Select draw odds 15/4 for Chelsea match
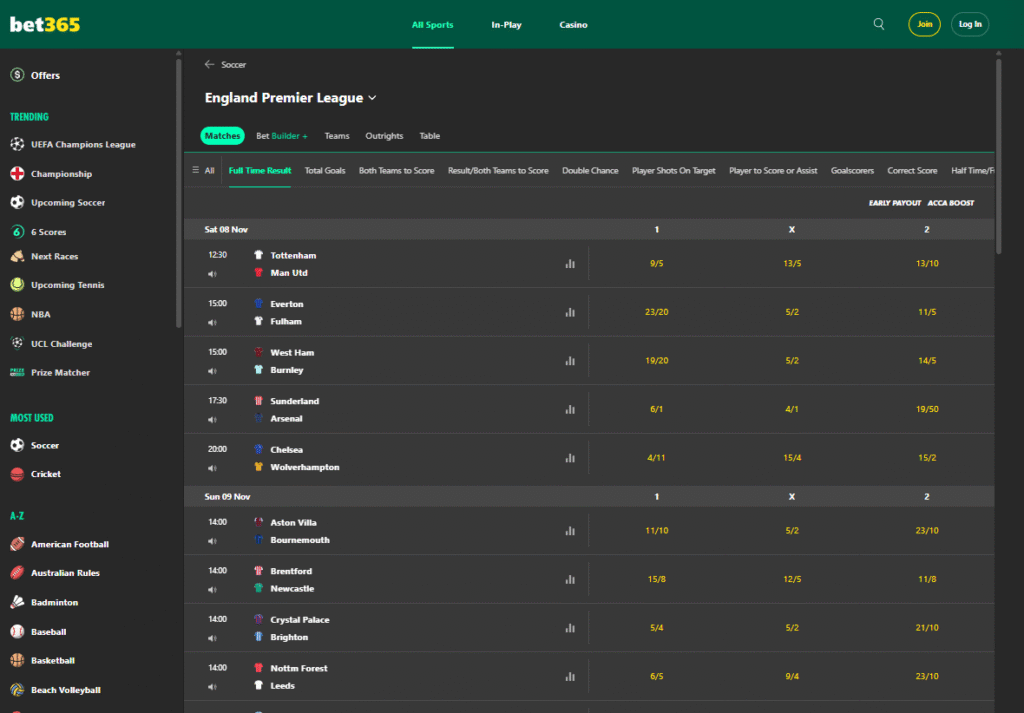This screenshot has height=713, width=1024. [791, 458]
